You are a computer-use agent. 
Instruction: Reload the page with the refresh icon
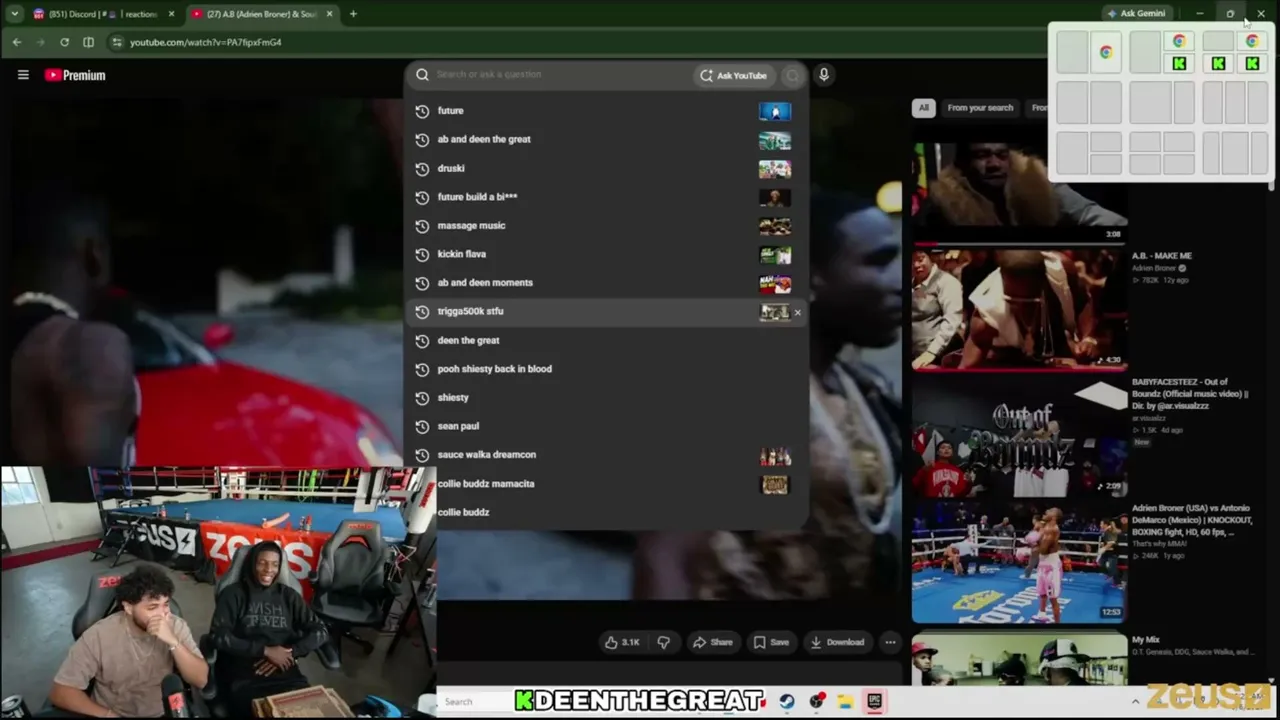point(65,42)
